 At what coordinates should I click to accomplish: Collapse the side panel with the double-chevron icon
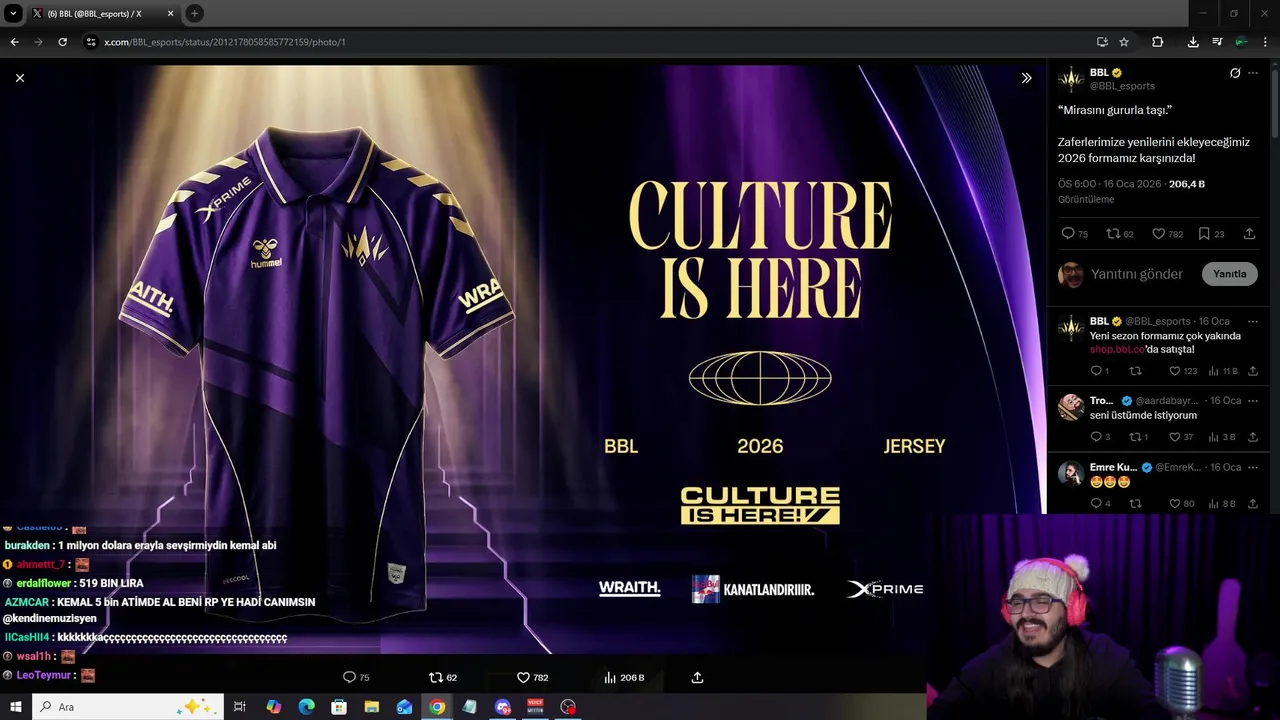tap(1026, 78)
